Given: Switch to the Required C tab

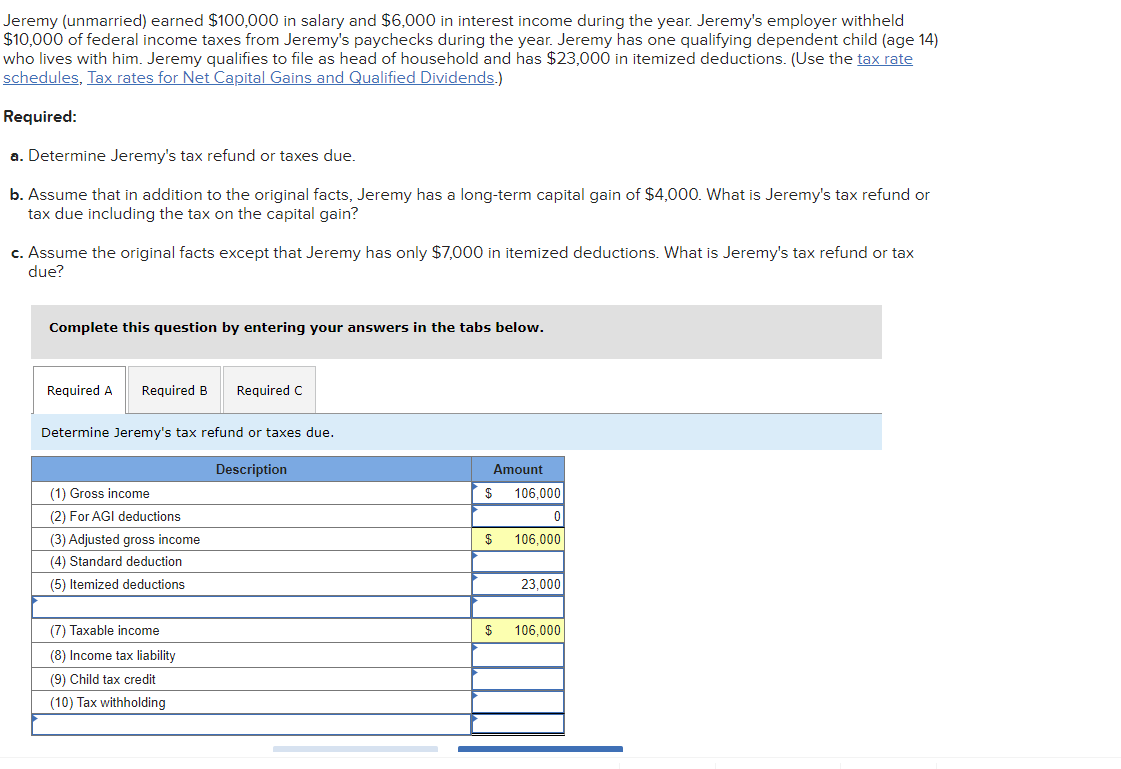Looking at the screenshot, I should pyautogui.click(x=269, y=390).
